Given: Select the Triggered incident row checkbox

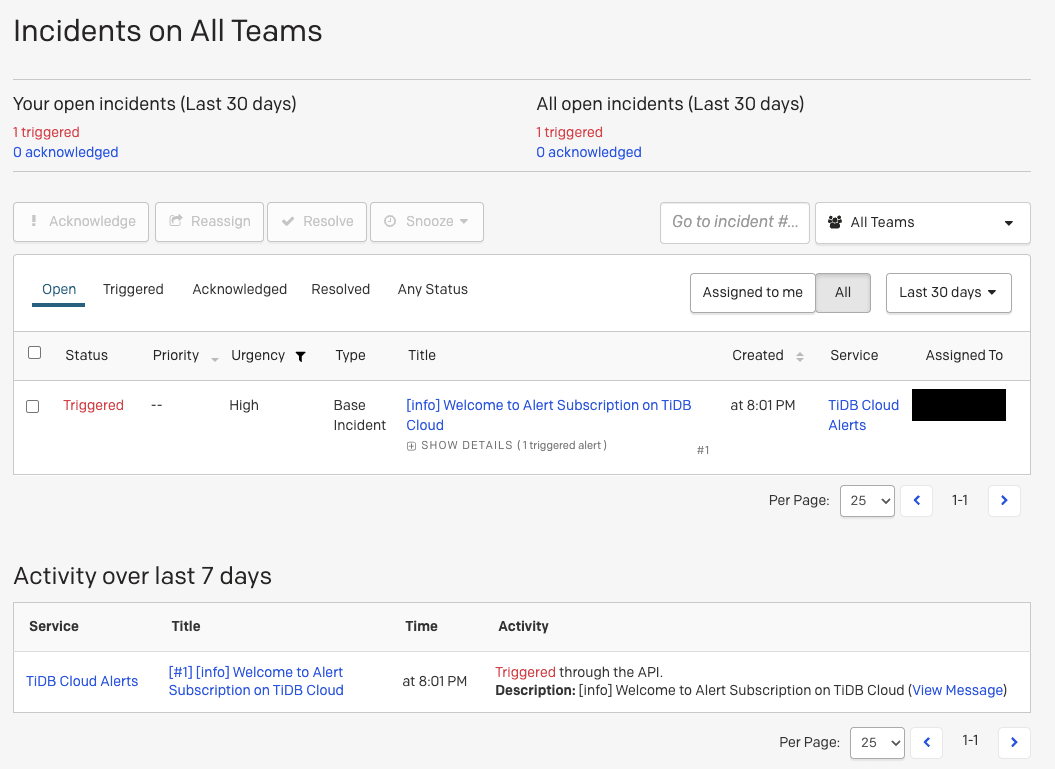Looking at the screenshot, I should pos(33,407).
